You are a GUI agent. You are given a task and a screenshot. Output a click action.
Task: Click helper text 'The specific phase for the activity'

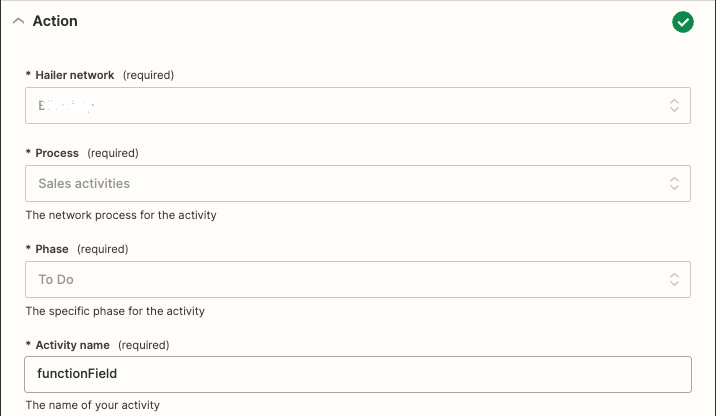point(115,311)
